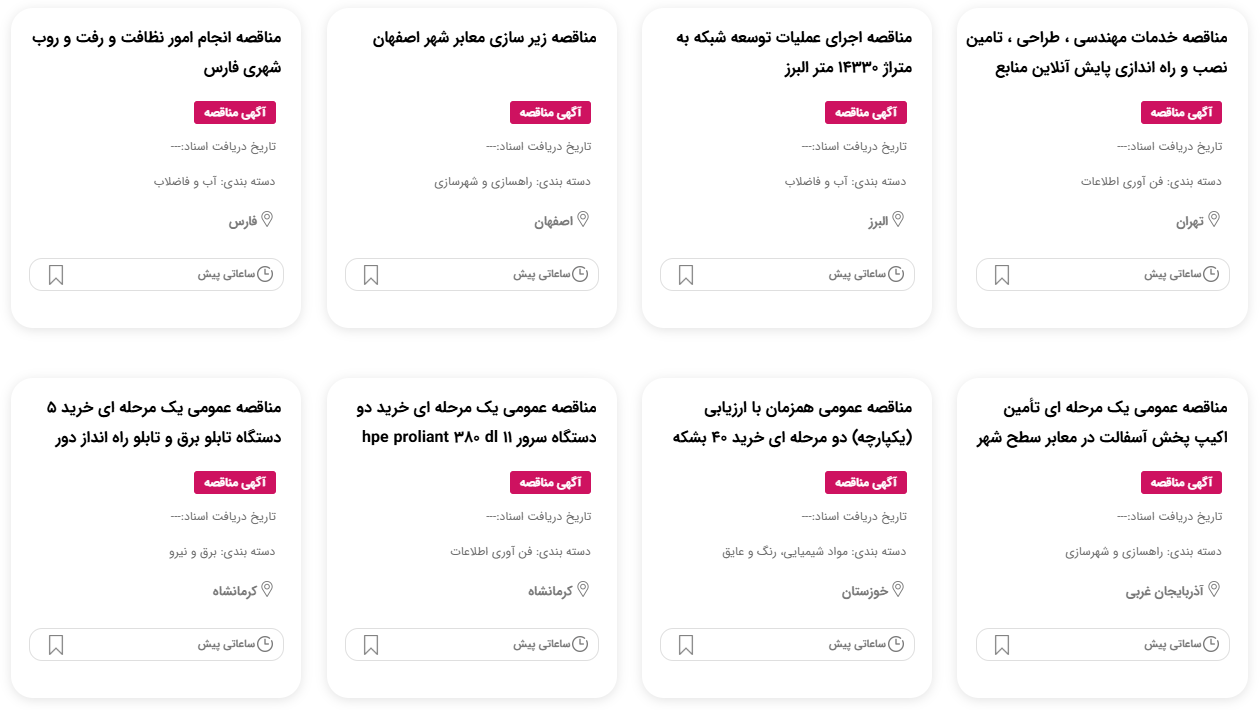Click clock icon on Isfahan tender card
This screenshot has width=1260, height=710.
pos(580,274)
